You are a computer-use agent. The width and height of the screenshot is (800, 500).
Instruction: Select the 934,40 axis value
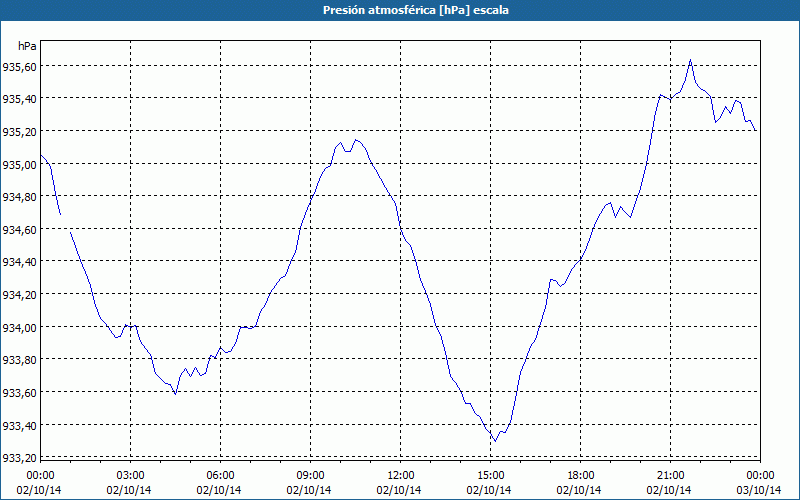(19, 262)
